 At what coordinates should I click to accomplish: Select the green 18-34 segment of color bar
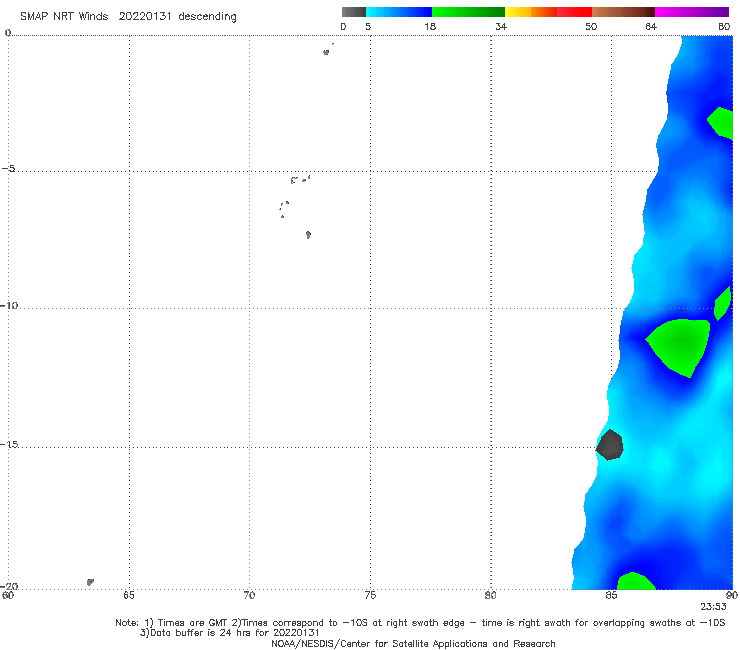coord(468,12)
